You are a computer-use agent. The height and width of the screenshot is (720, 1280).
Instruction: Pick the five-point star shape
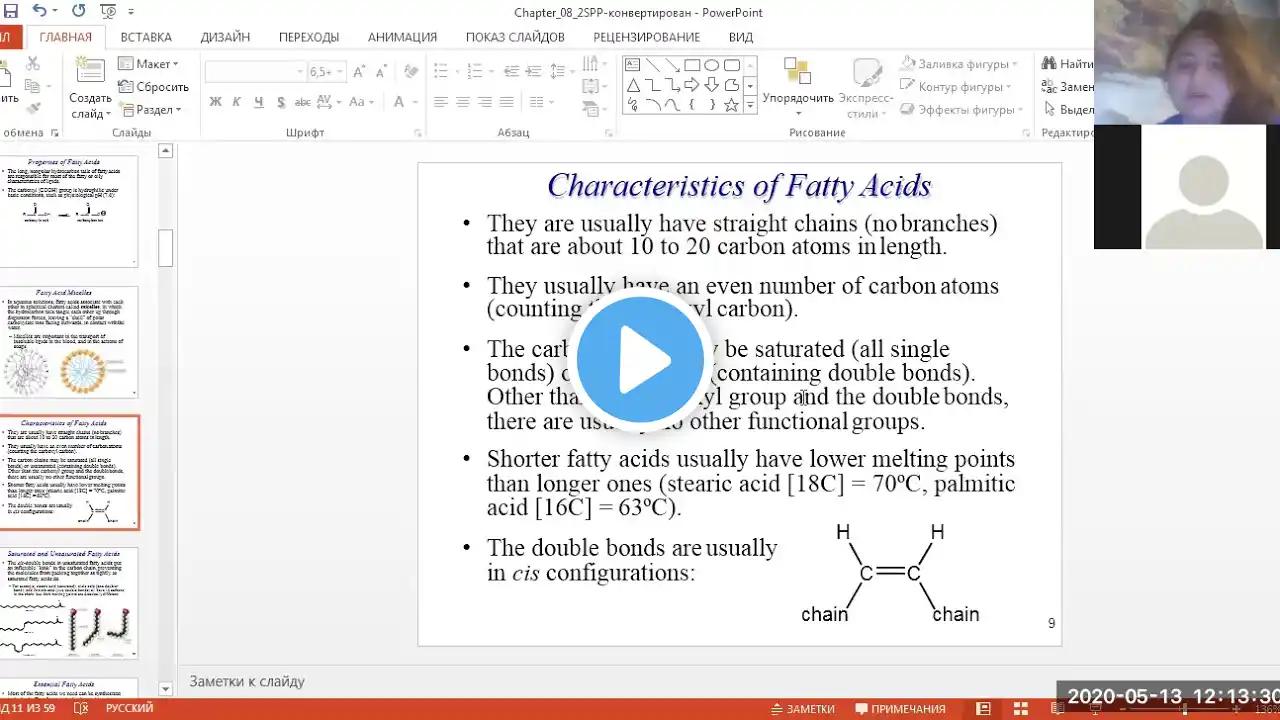pos(731,104)
